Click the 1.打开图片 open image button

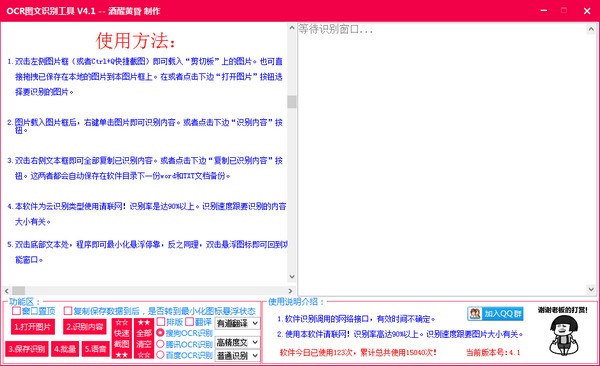(x=33, y=327)
